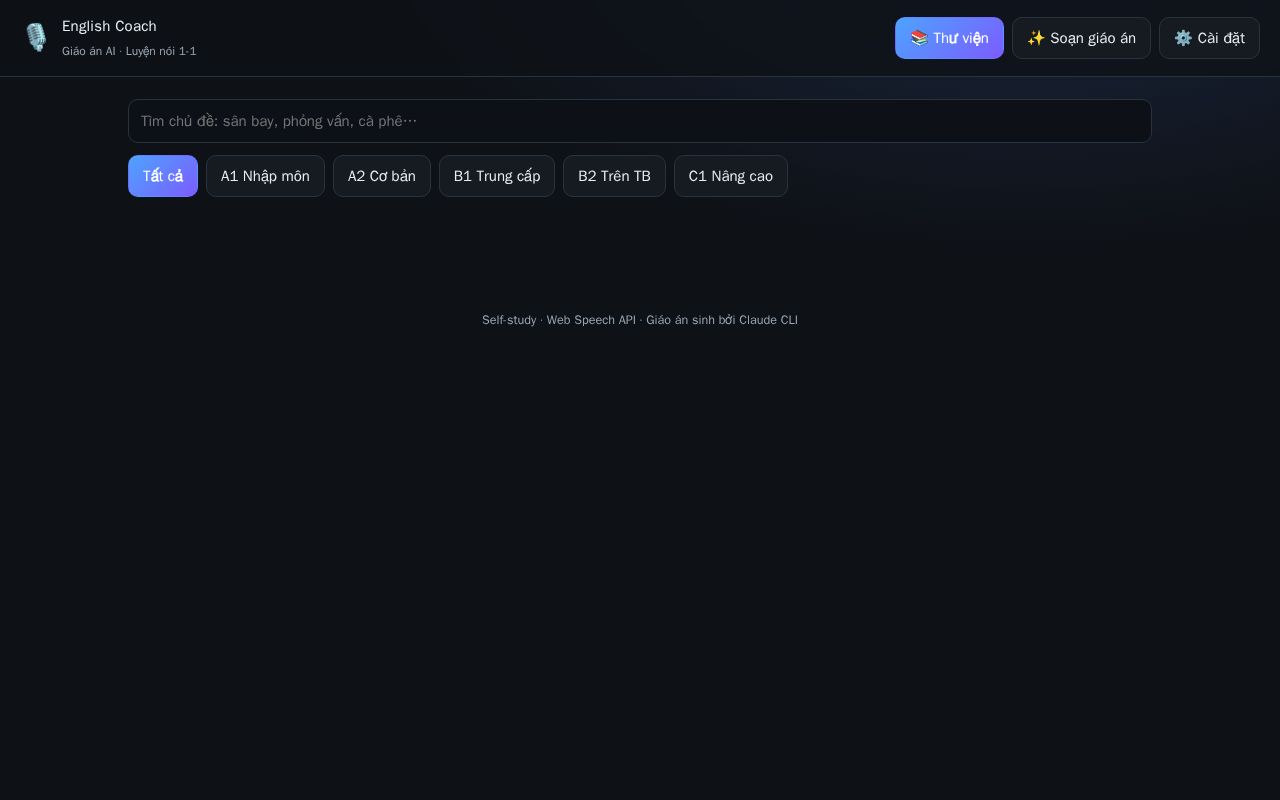Open the Thư viện library tab
The image size is (1280, 800).
tap(949, 38)
